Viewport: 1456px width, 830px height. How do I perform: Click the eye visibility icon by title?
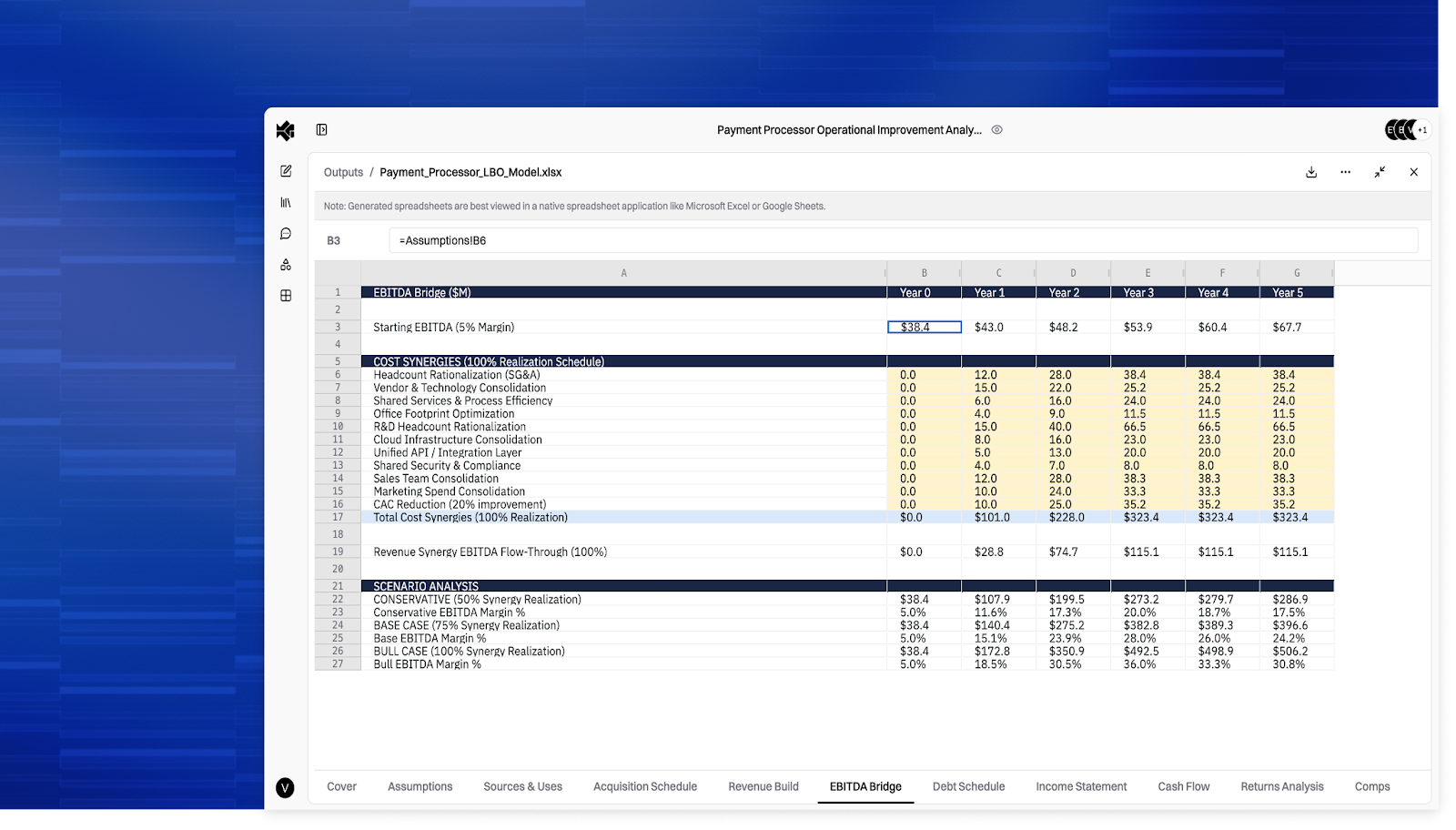point(997,130)
